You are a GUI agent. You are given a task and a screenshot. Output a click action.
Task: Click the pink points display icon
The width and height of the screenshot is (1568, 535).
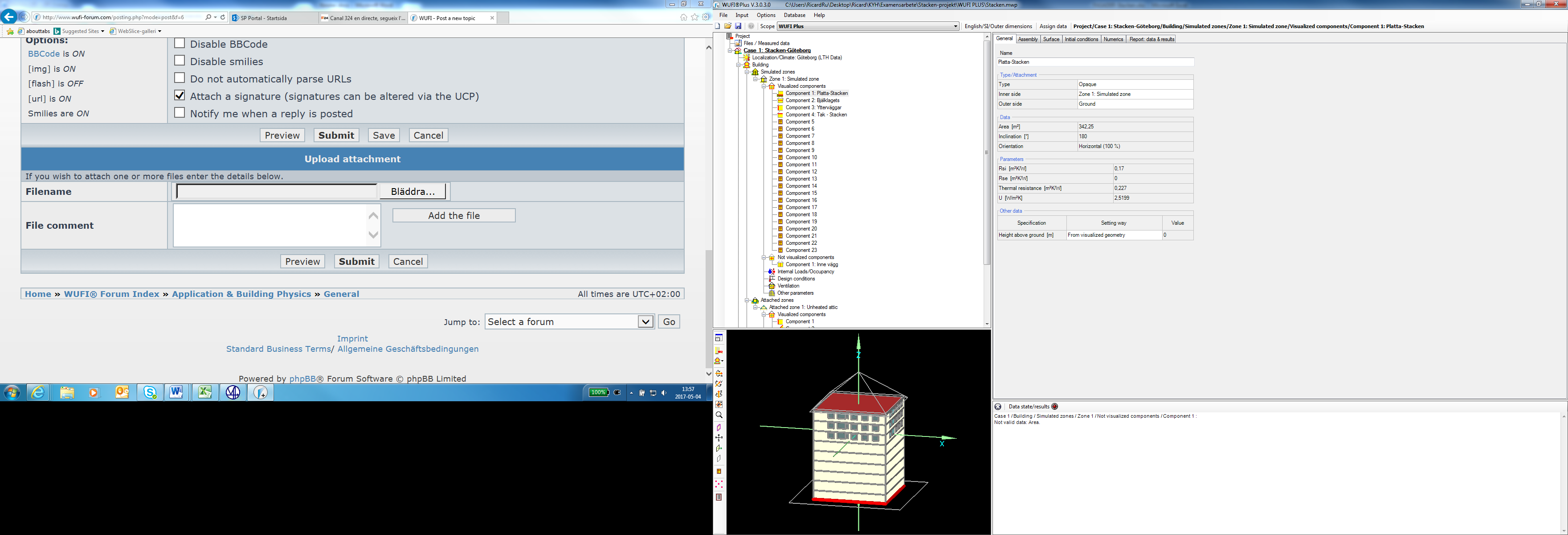(x=719, y=485)
